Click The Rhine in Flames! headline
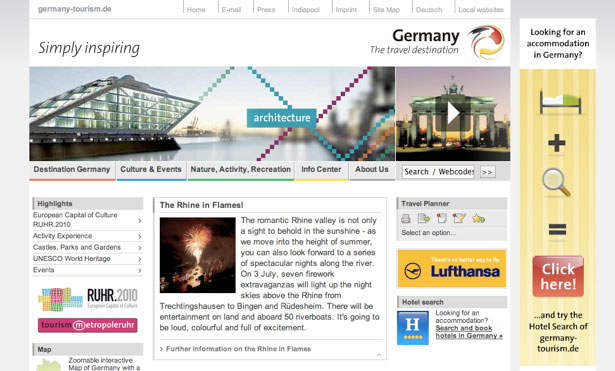The width and height of the screenshot is (615, 371). 202,205
